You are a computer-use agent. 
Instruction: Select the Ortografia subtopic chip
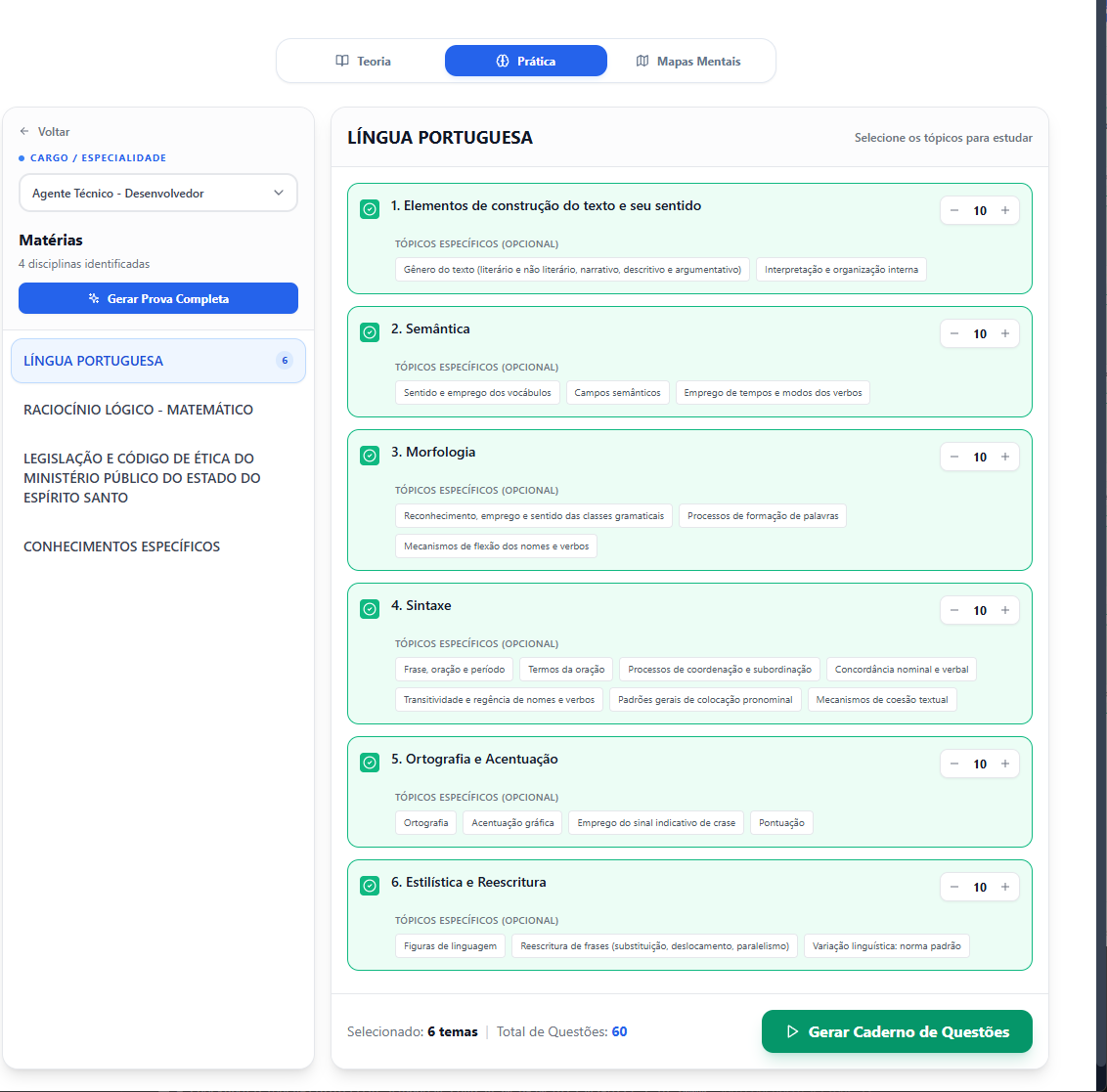click(x=425, y=823)
